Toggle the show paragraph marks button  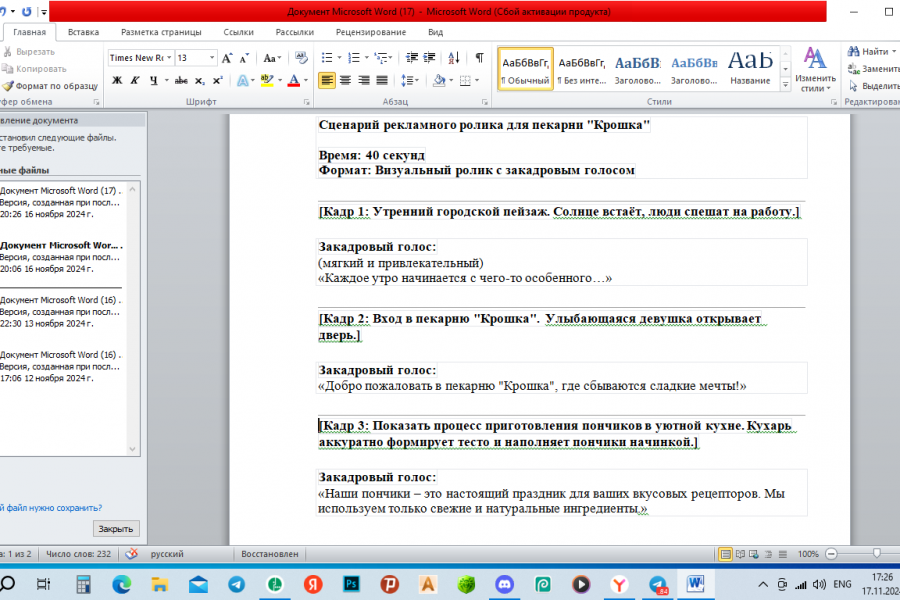pyautogui.click(x=479, y=58)
